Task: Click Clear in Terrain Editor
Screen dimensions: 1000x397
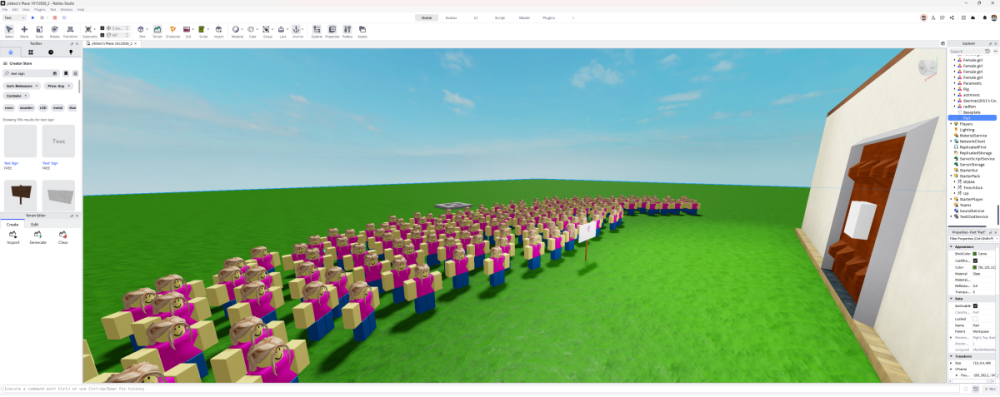Action: tap(62, 238)
